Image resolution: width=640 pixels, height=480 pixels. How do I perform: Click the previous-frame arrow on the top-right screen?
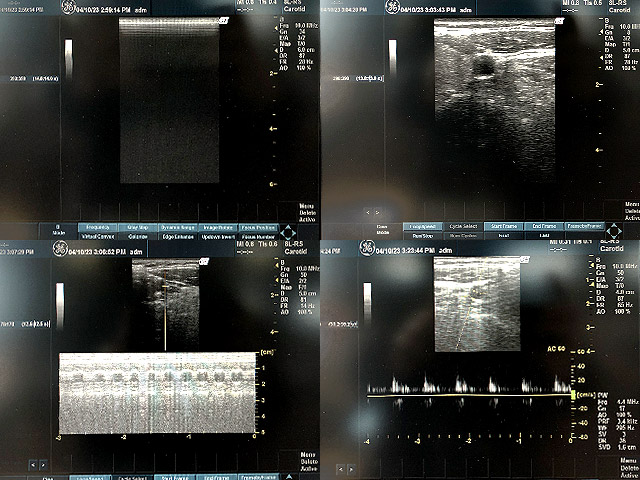368,213
